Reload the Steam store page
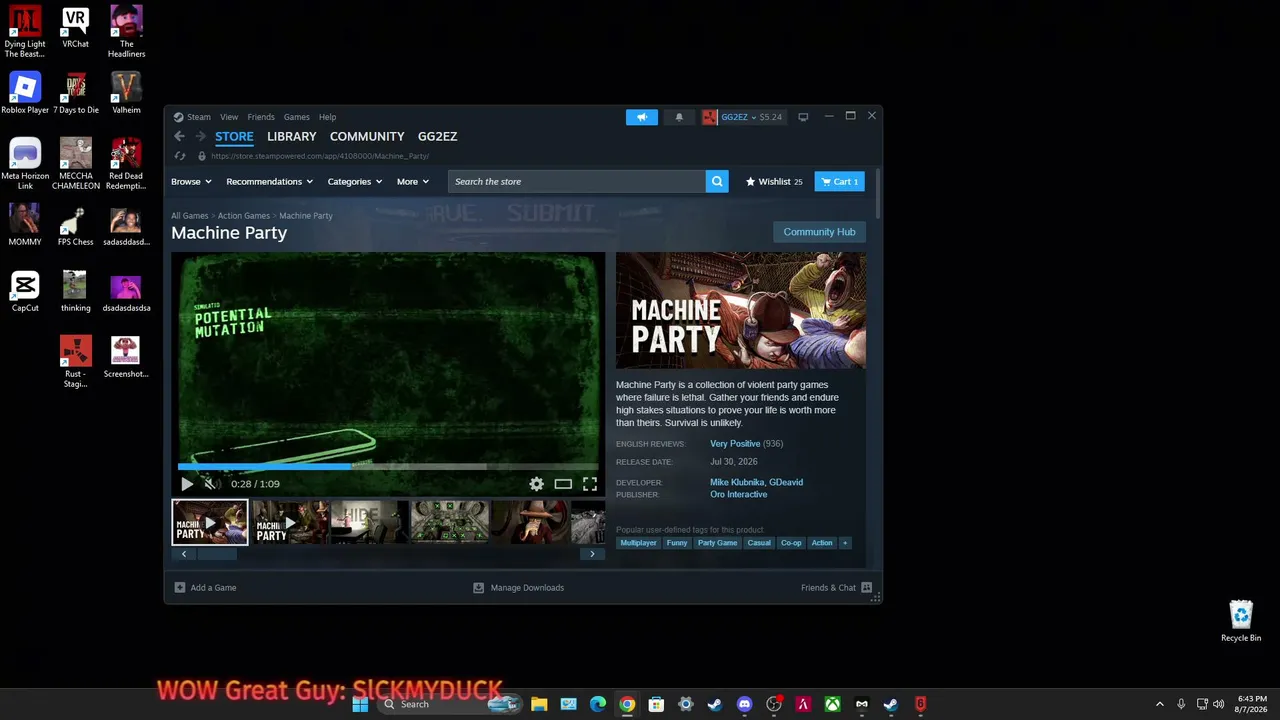The height and width of the screenshot is (720, 1280). click(x=180, y=156)
